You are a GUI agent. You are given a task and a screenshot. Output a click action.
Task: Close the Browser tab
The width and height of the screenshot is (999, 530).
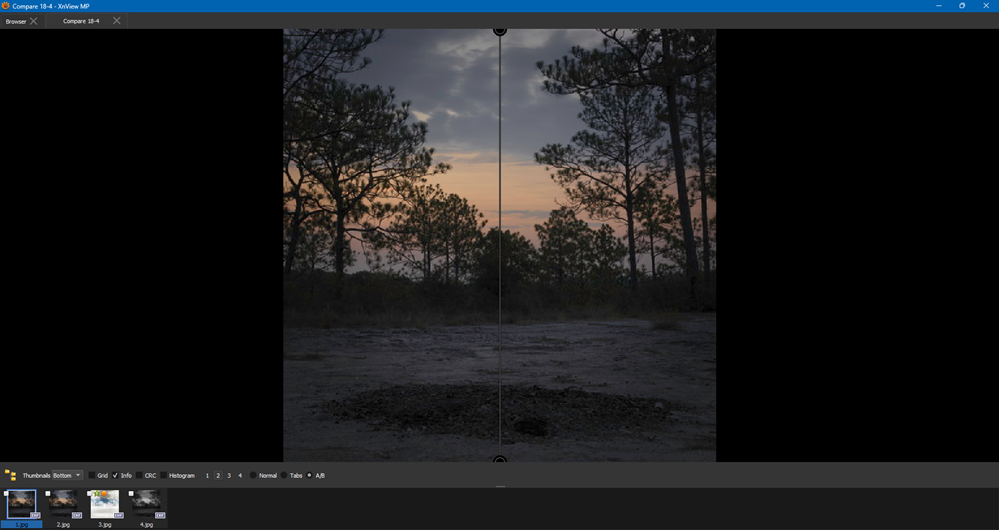click(34, 21)
